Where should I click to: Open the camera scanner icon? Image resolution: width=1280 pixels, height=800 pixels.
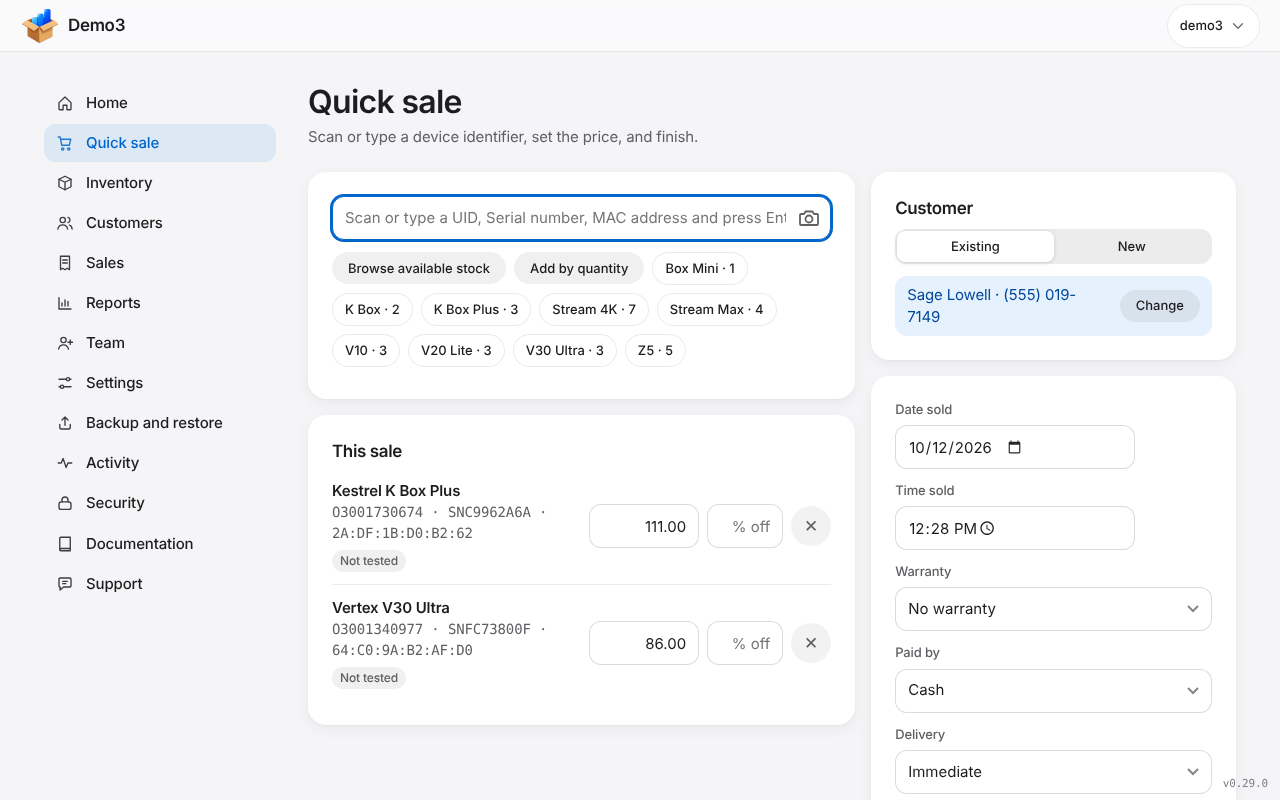[809, 218]
